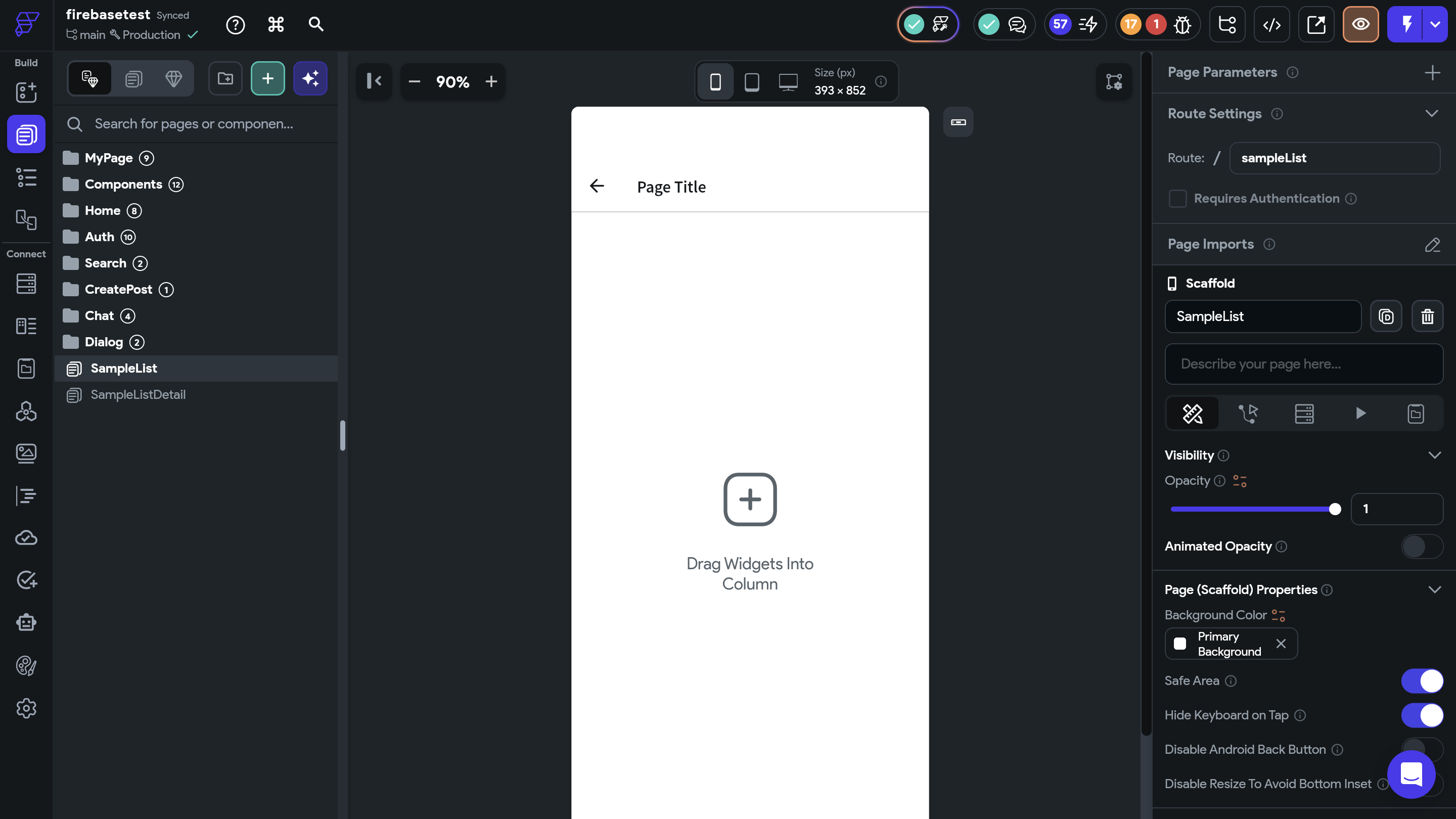Image resolution: width=1456 pixels, height=819 pixels.
Task: Open Firestore database panel in Connect section
Action: pyautogui.click(x=26, y=283)
